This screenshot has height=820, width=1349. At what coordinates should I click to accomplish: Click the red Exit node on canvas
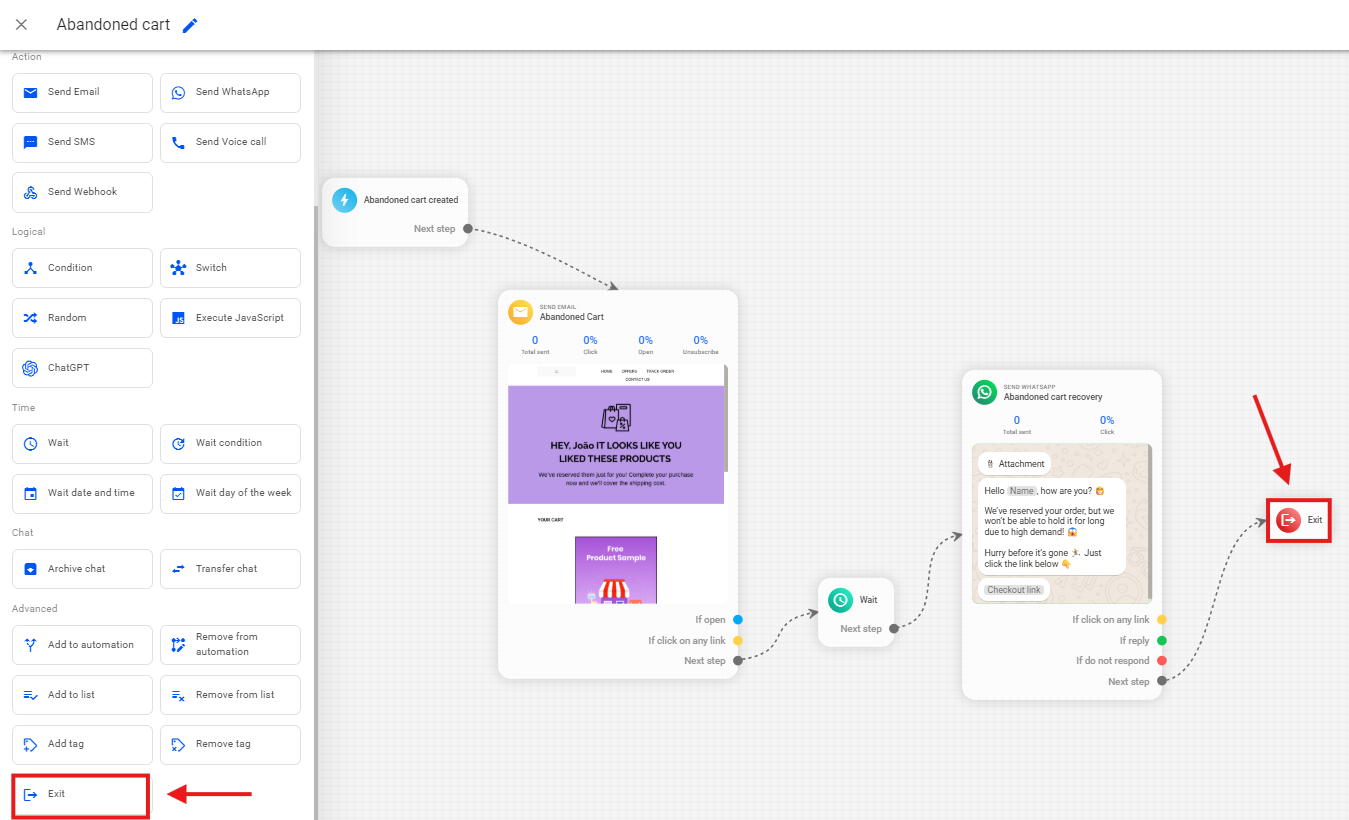click(1299, 520)
